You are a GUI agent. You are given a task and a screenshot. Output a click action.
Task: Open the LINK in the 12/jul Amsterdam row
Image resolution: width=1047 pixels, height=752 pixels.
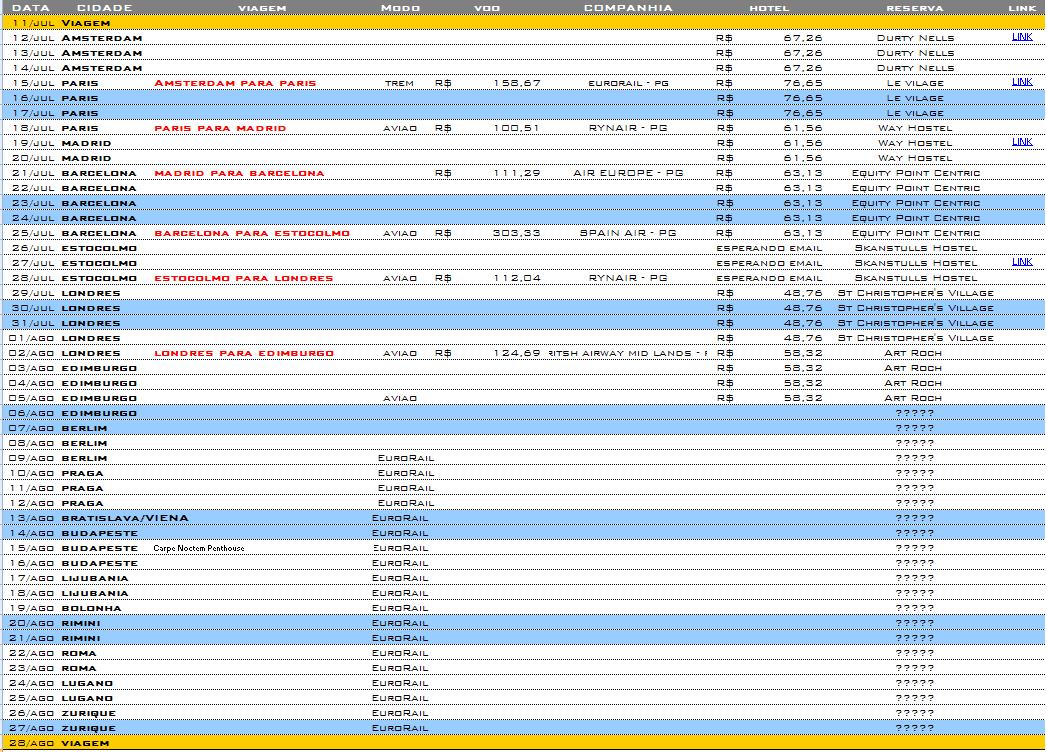tap(1021, 37)
